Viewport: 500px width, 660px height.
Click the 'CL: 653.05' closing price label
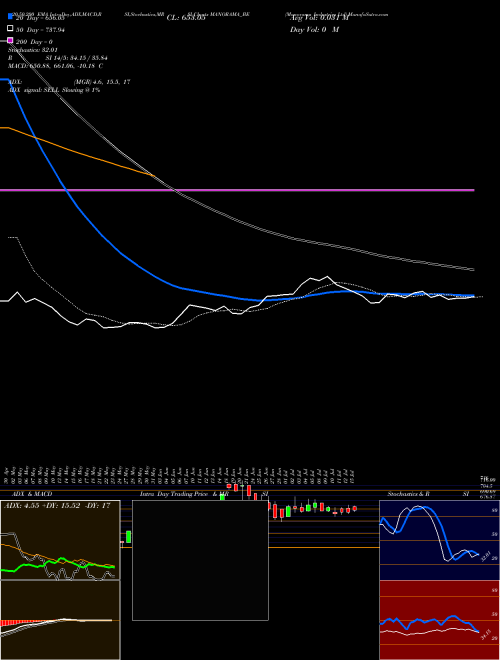(x=186, y=18)
